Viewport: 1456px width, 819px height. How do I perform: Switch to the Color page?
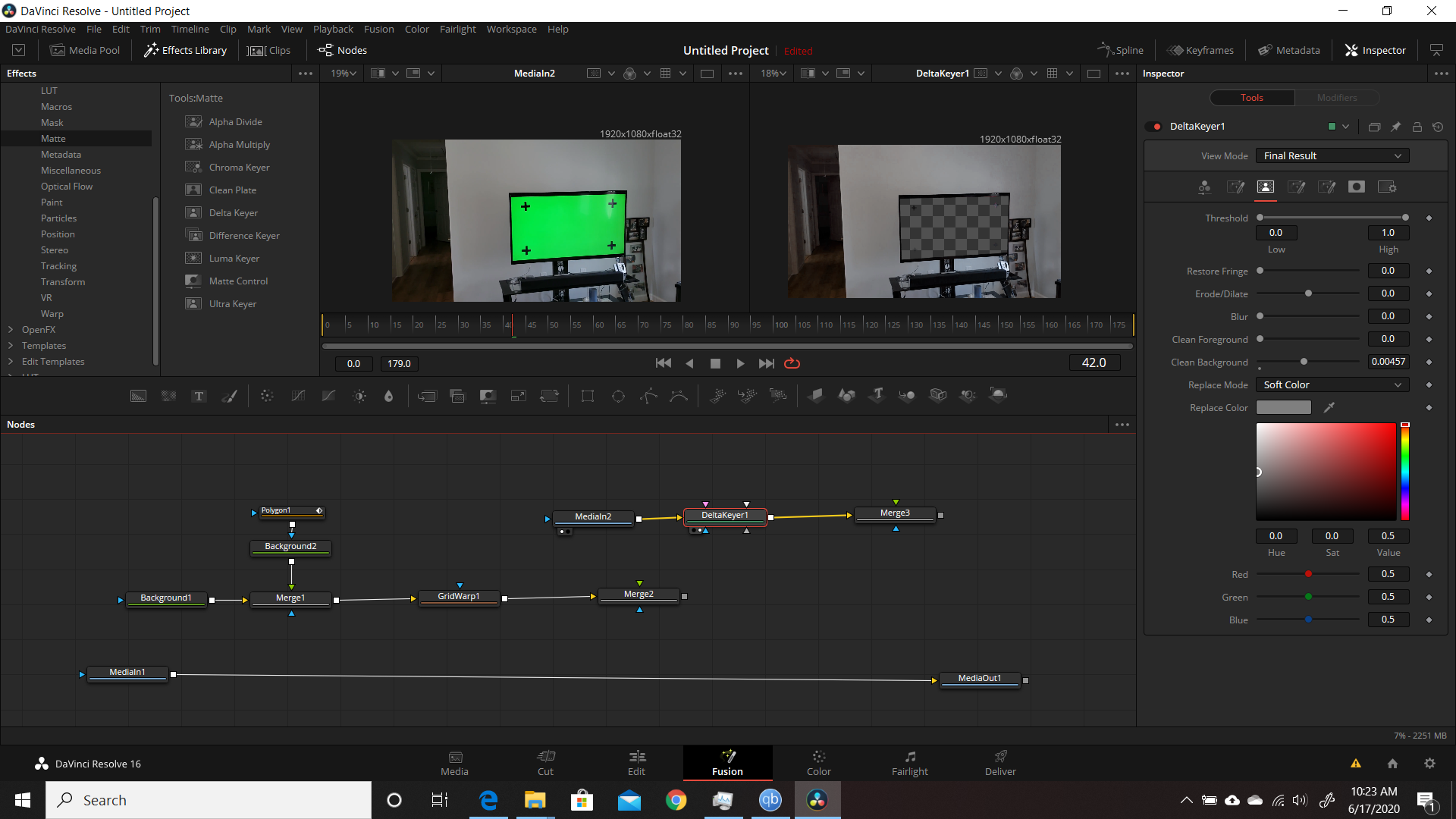(x=818, y=763)
